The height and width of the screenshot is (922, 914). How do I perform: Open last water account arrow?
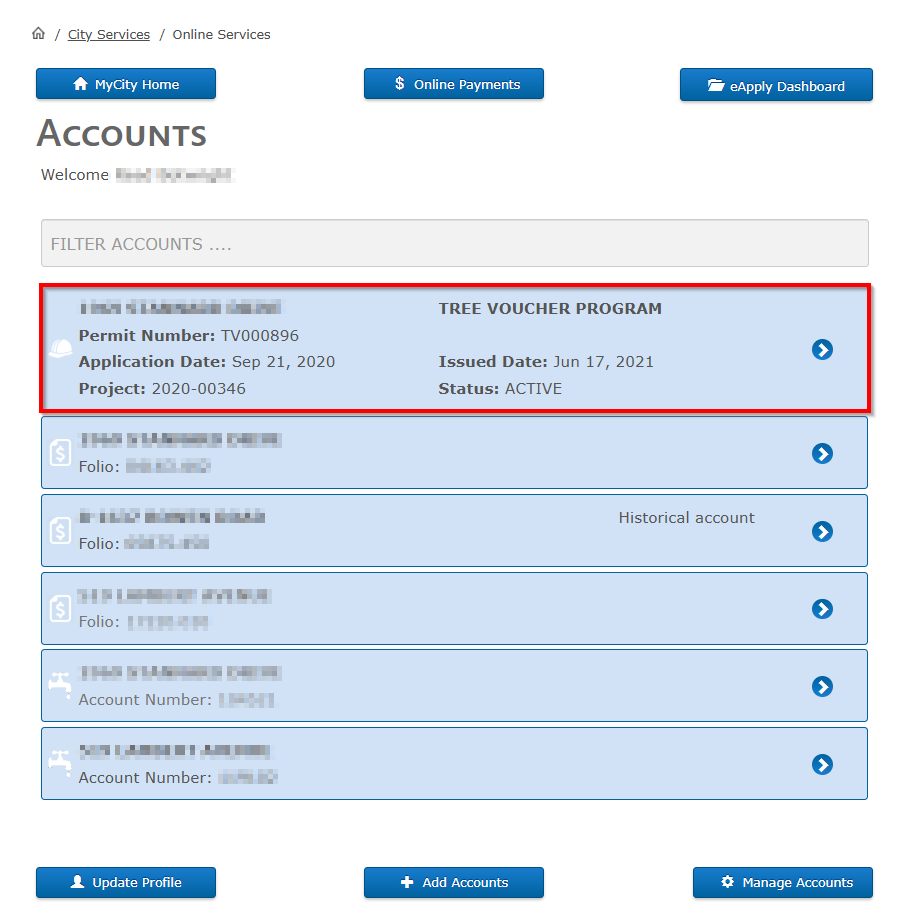(x=822, y=764)
